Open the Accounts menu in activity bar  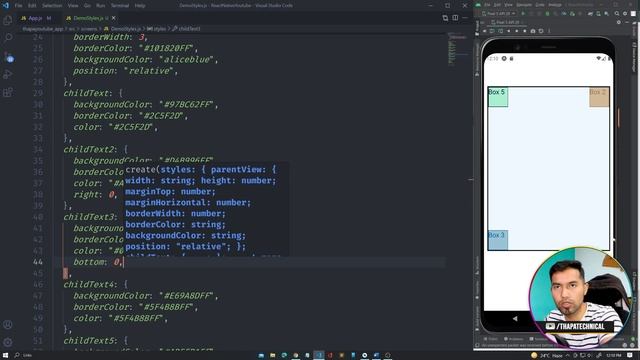(8, 325)
